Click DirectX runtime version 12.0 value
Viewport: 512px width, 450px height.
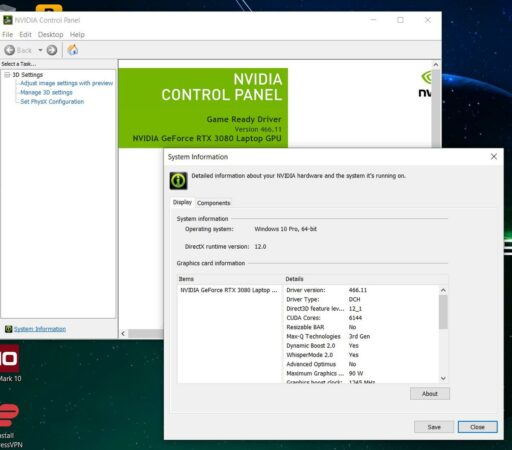(260, 247)
